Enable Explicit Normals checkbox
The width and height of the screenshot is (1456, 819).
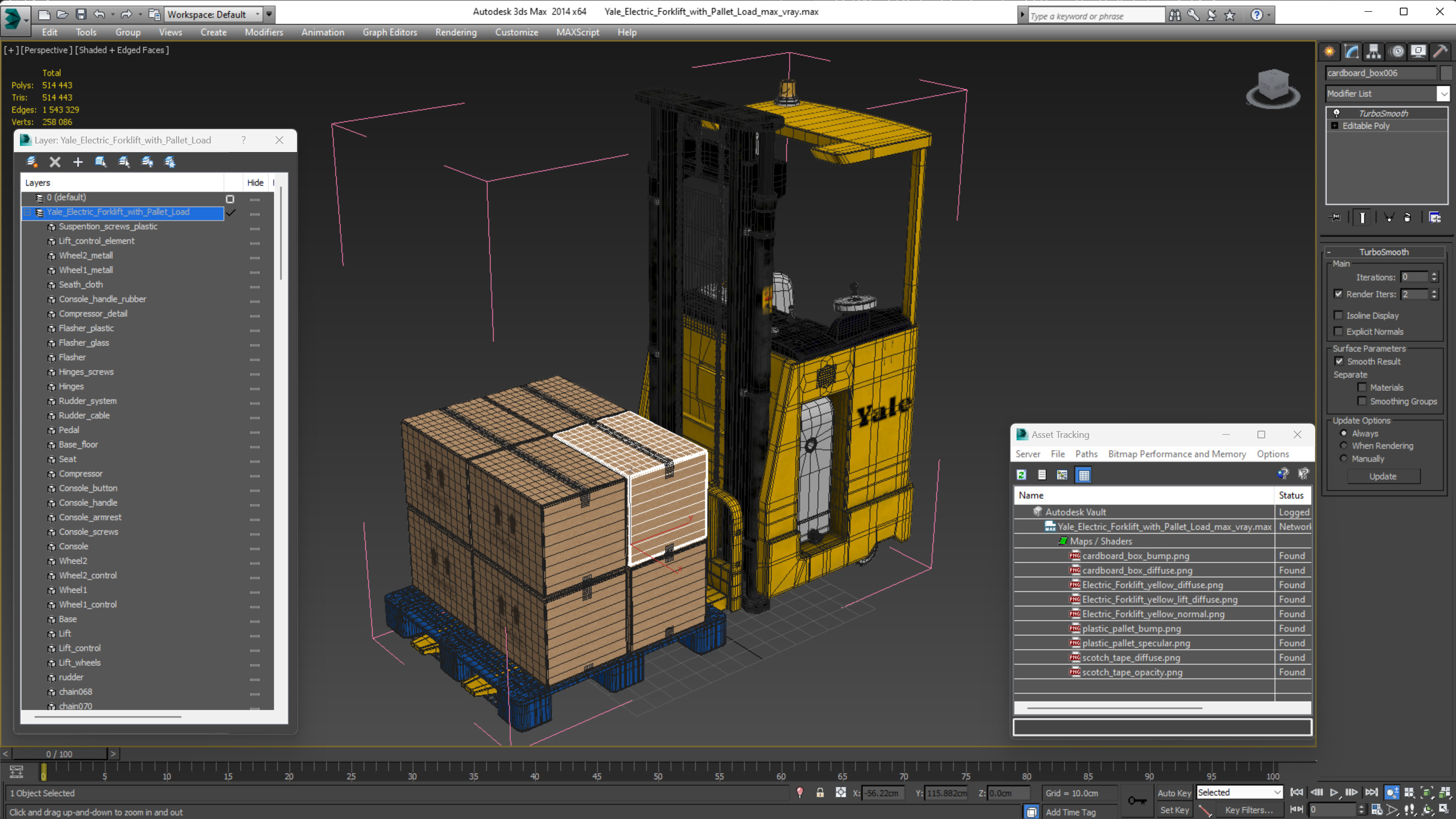point(1338,331)
